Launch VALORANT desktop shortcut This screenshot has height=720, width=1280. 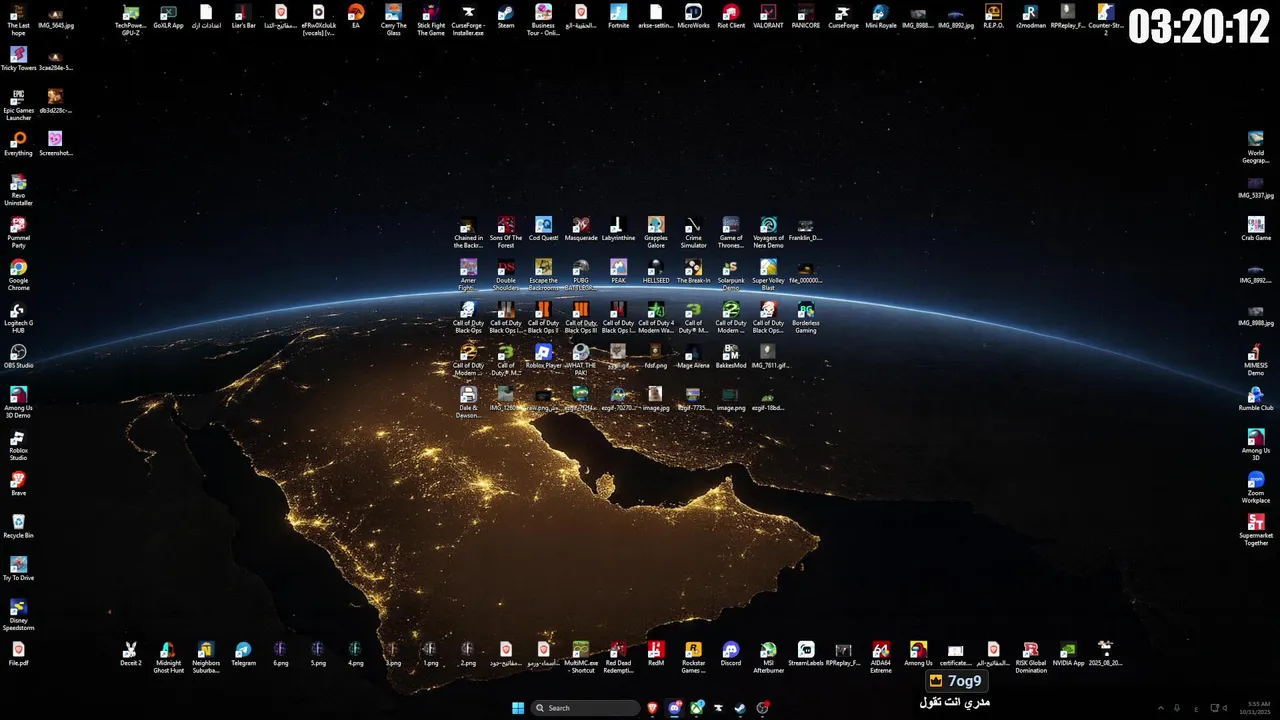(x=768, y=16)
